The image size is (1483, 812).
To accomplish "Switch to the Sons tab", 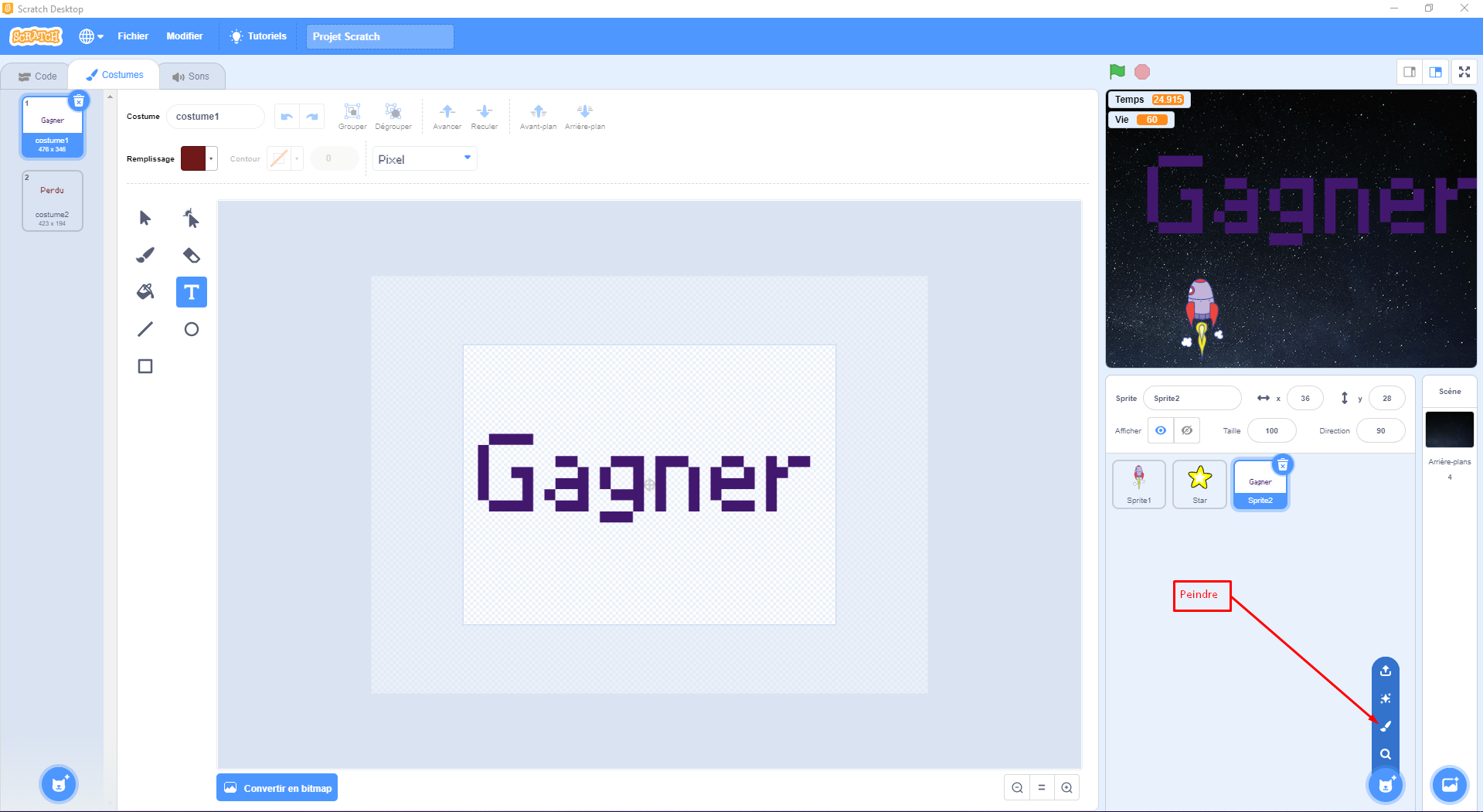I will pyautogui.click(x=191, y=76).
